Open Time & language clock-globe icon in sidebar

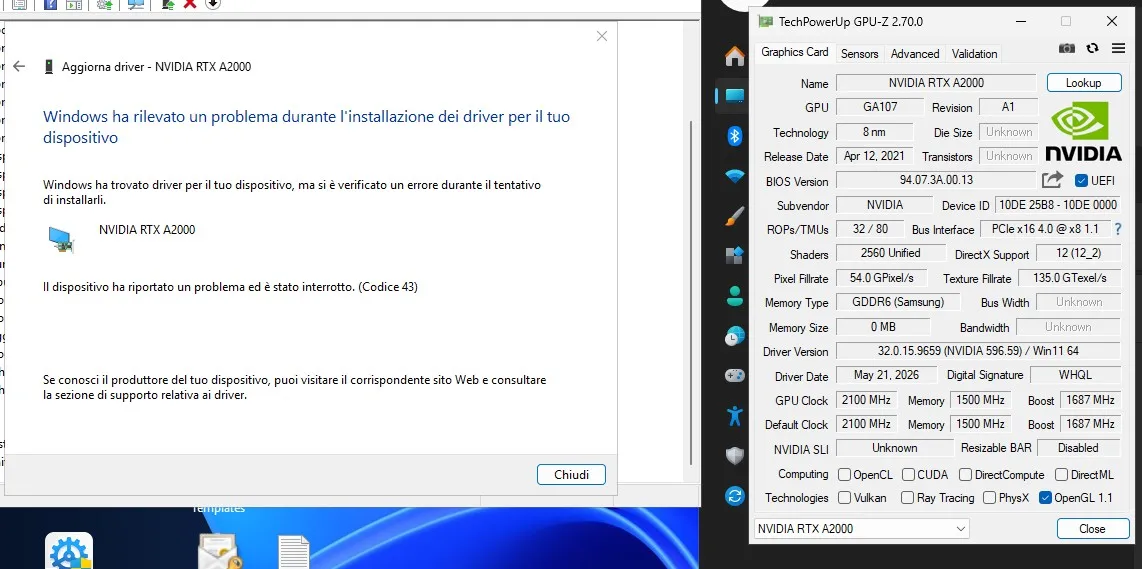[734, 336]
